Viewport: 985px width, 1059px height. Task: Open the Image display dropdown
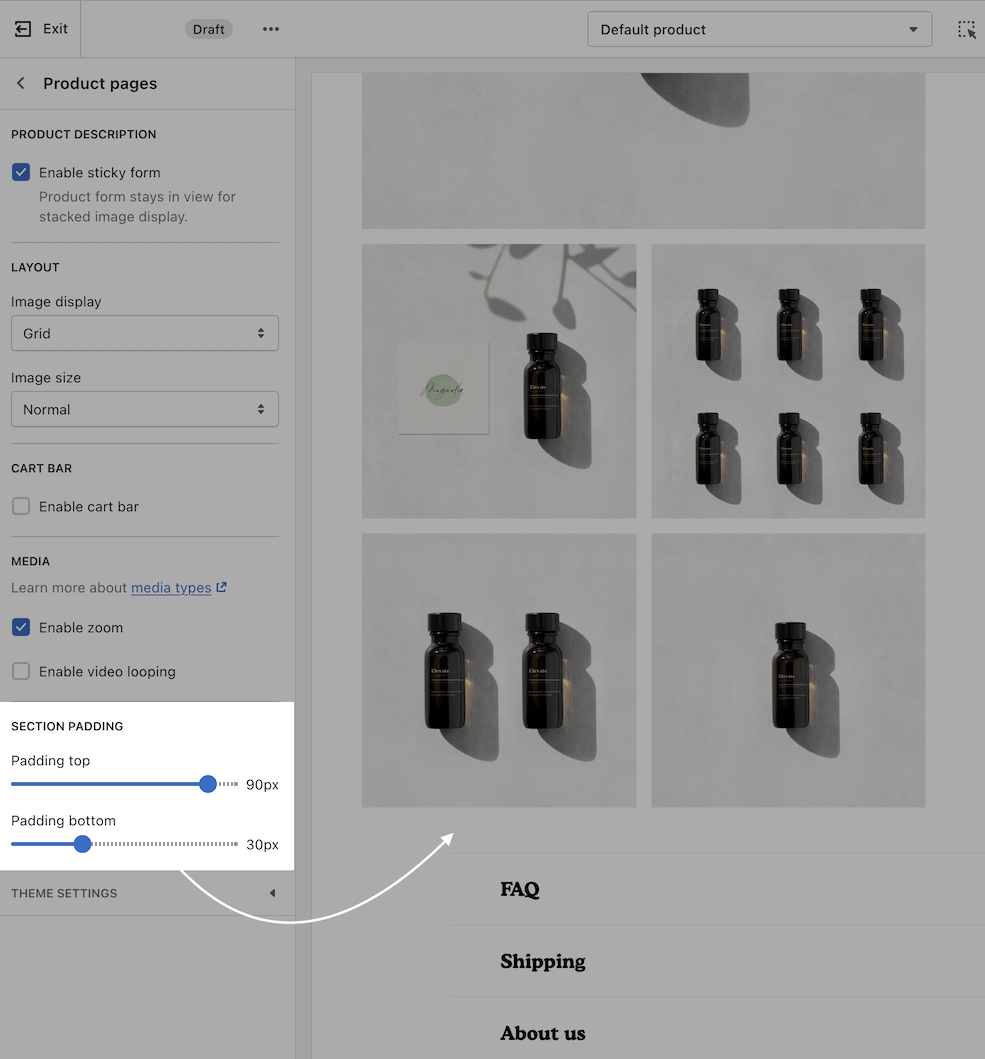(145, 333)
